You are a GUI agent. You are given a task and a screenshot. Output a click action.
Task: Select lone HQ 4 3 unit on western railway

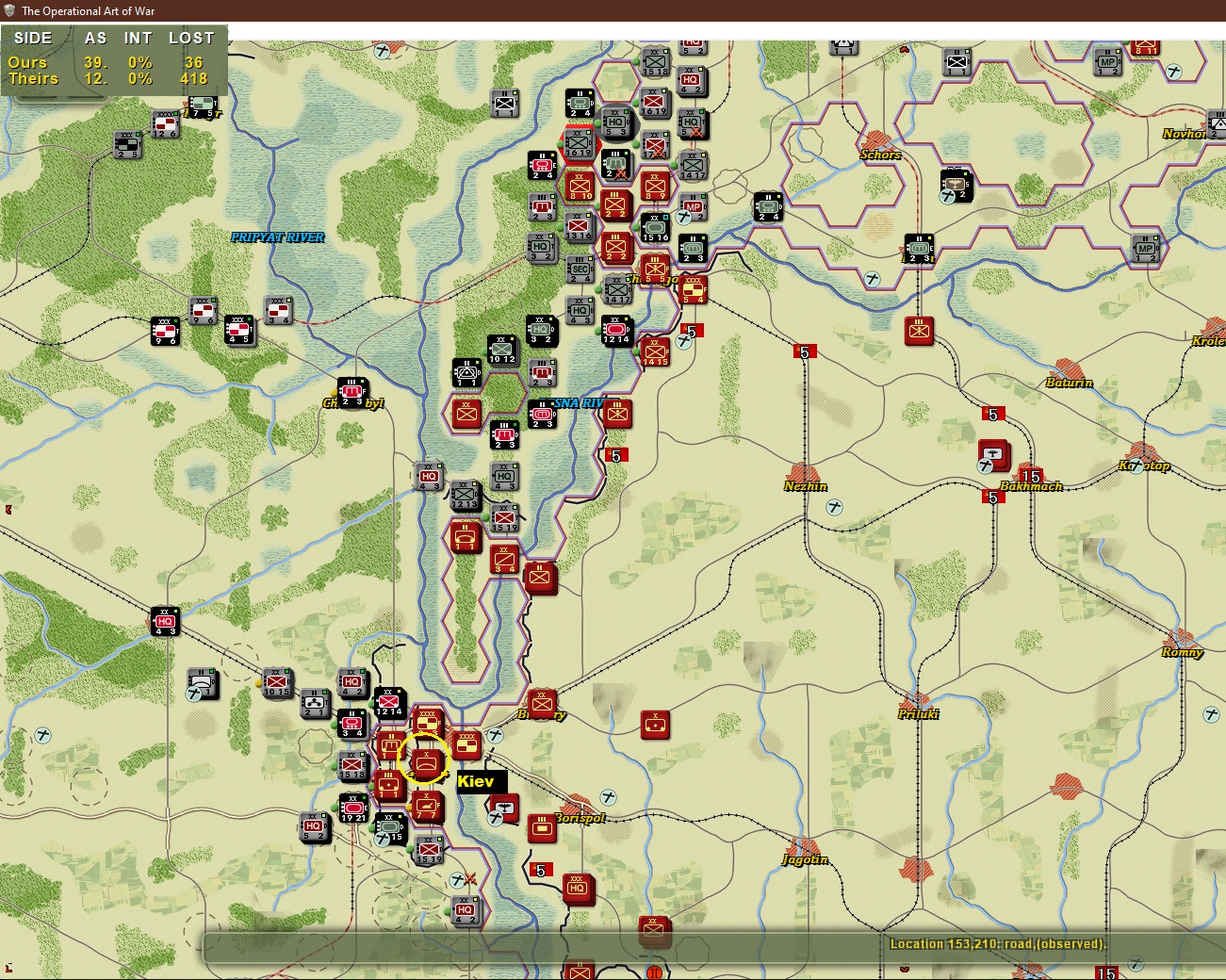point(165,621)
